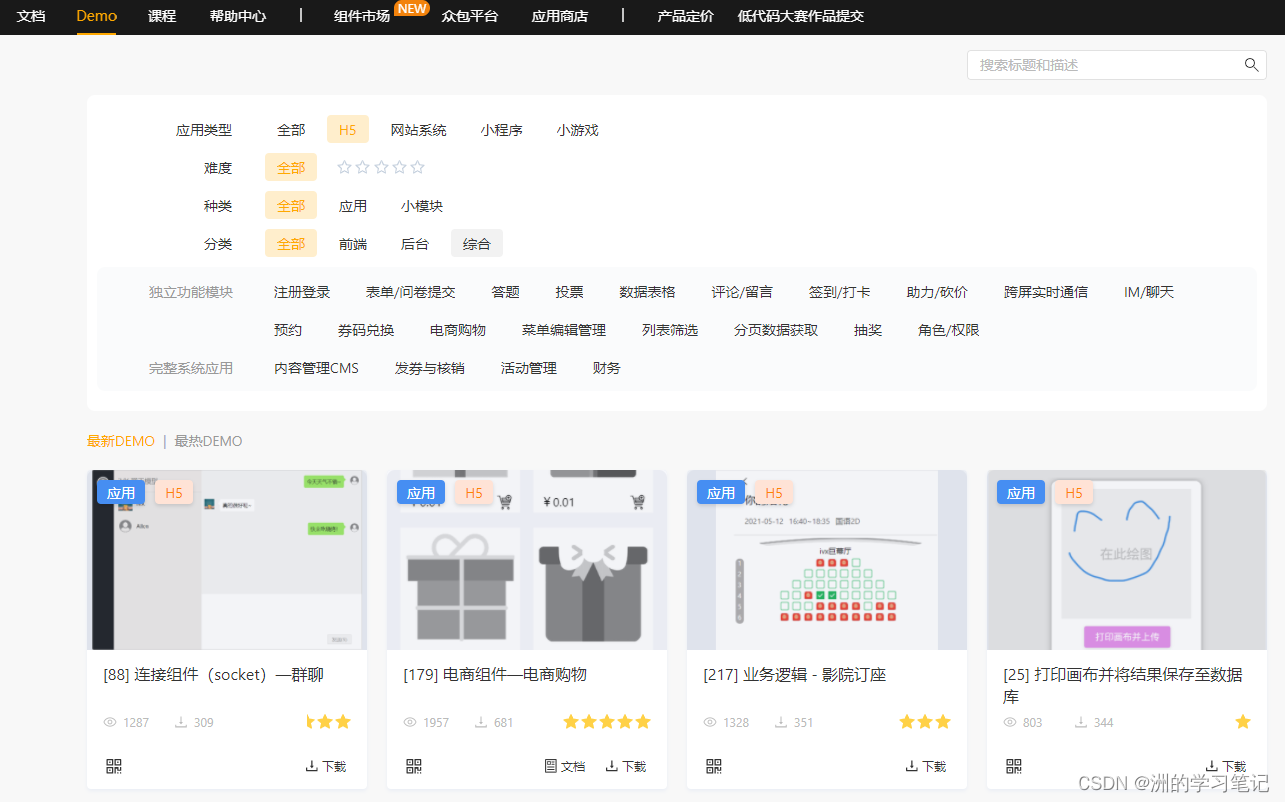The image size is (1285, 802).
Task: Select 全部 for 应用类型 filter
Action: point(291,130)
